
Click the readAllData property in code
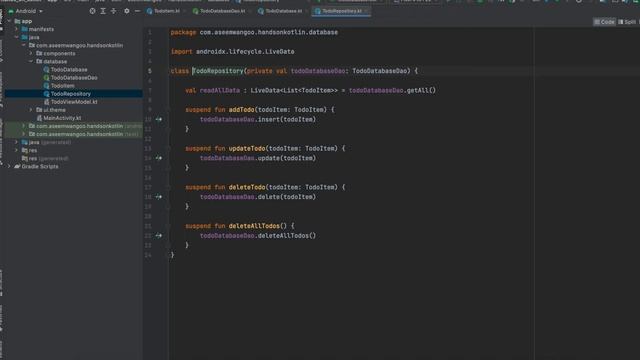click(x=220, y=90)
